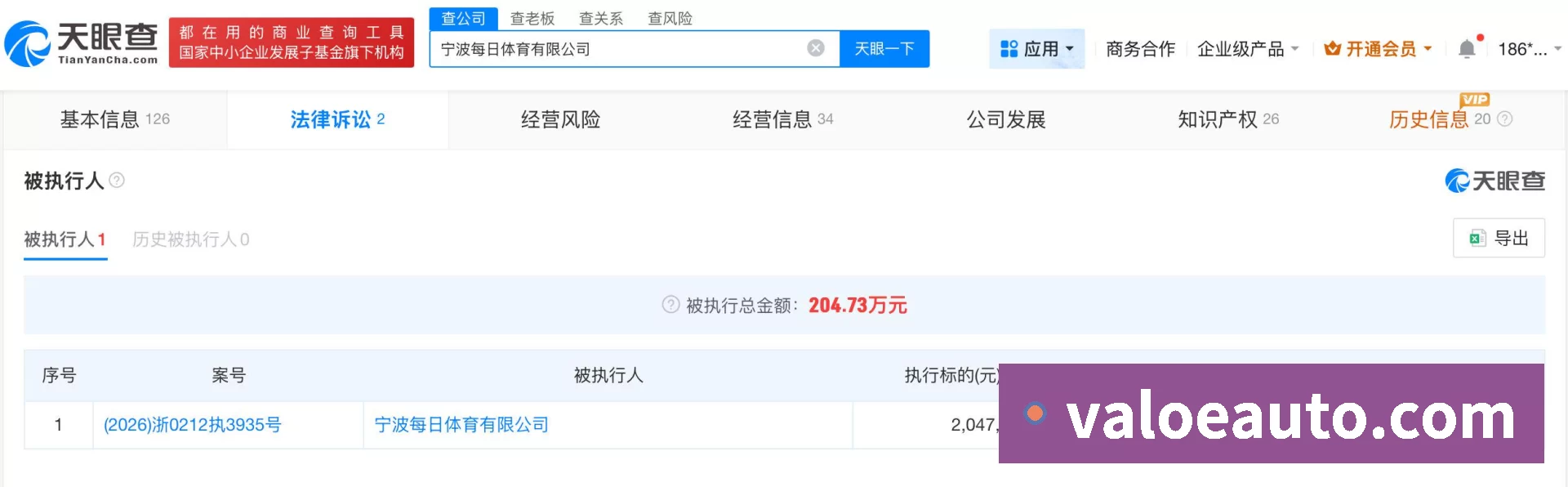Select 查公司 search tab
The width and height of the screenshot is (1568, 487).
463,18
